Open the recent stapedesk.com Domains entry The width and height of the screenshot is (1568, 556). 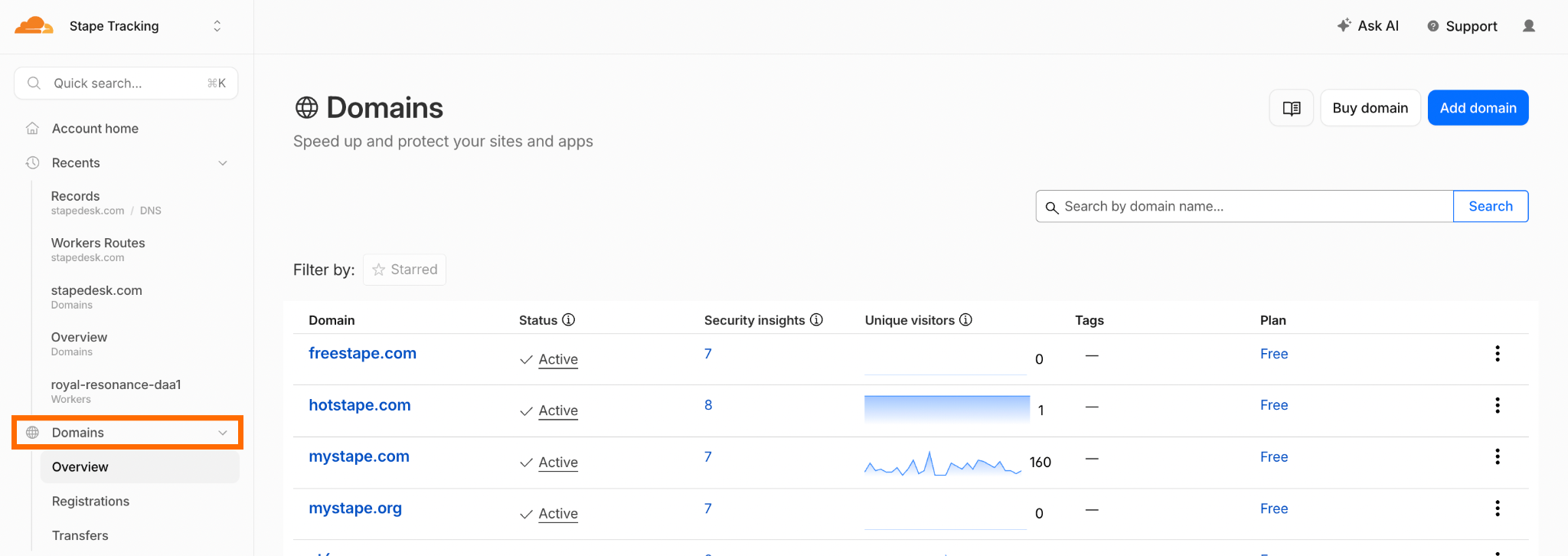click(96, 297)
